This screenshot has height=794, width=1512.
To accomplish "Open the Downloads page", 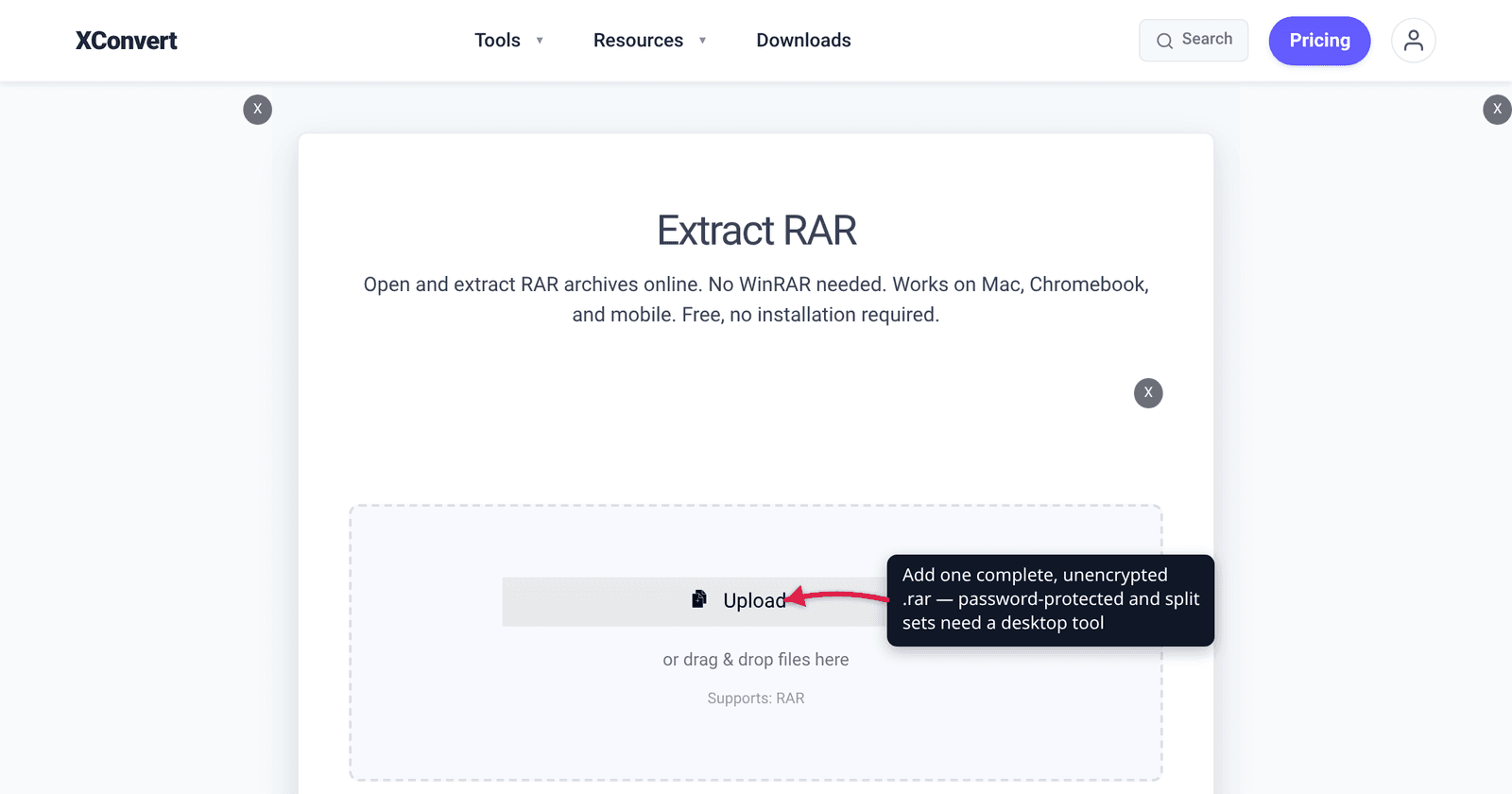I will tap(803, 41).
